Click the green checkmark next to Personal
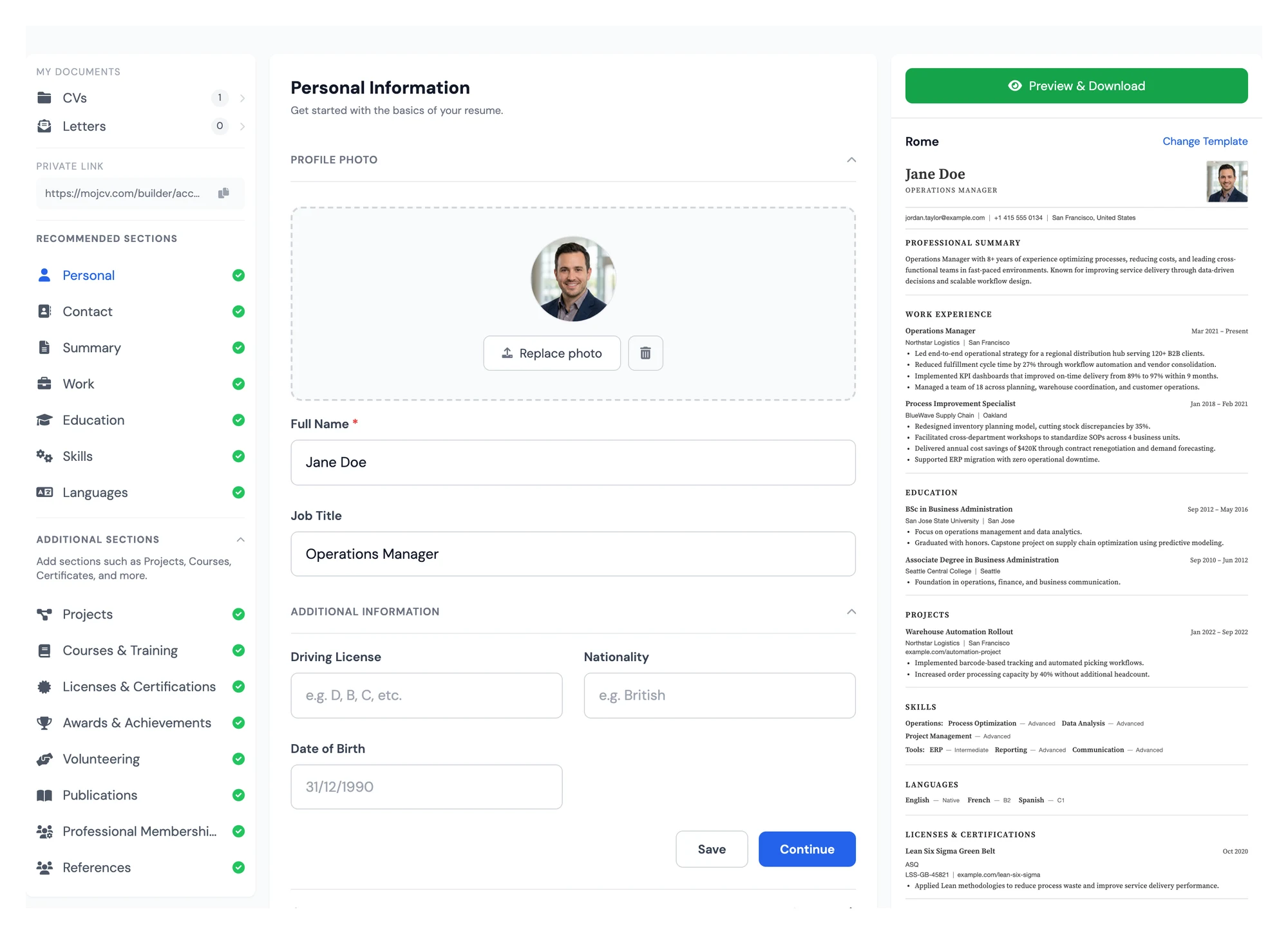1288x934 pixels. pyautogui.click(x=238, y=276)
